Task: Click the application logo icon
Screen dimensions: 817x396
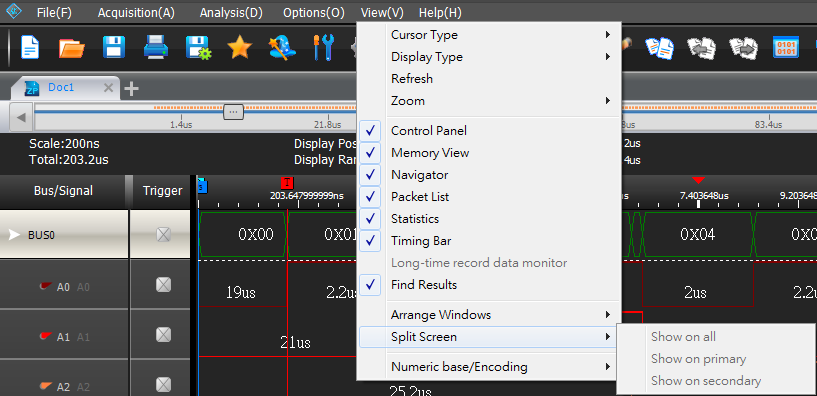Action: (x=13, y=10)
